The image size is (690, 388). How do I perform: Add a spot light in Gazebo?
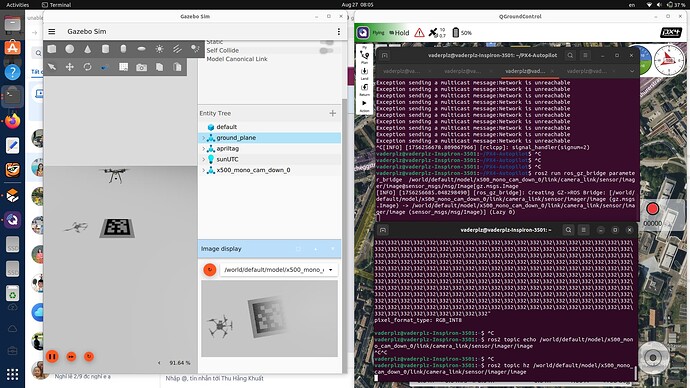tap(195, 49)
